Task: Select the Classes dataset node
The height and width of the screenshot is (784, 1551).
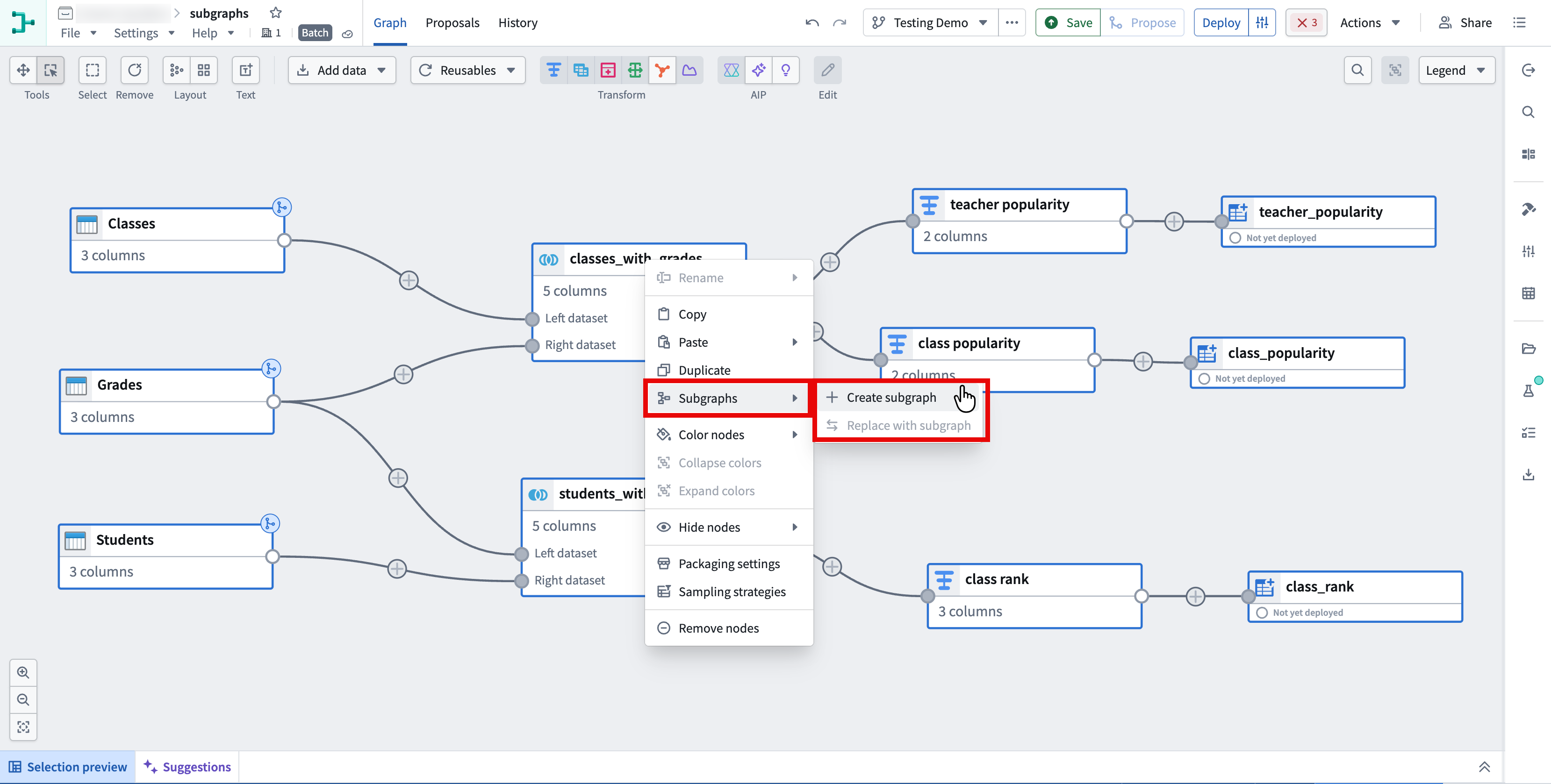Action: (x=177, y=240)
